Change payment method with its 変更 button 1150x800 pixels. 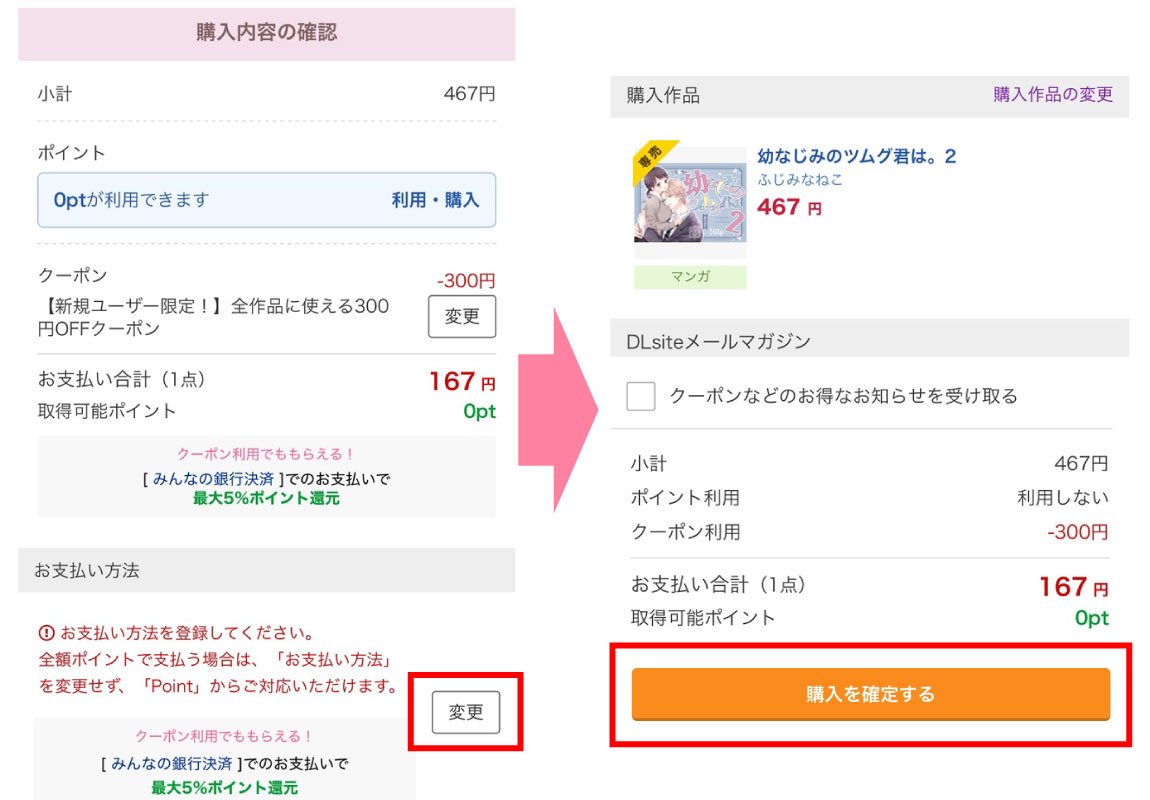pyautogui.click(x=466, y=712)
